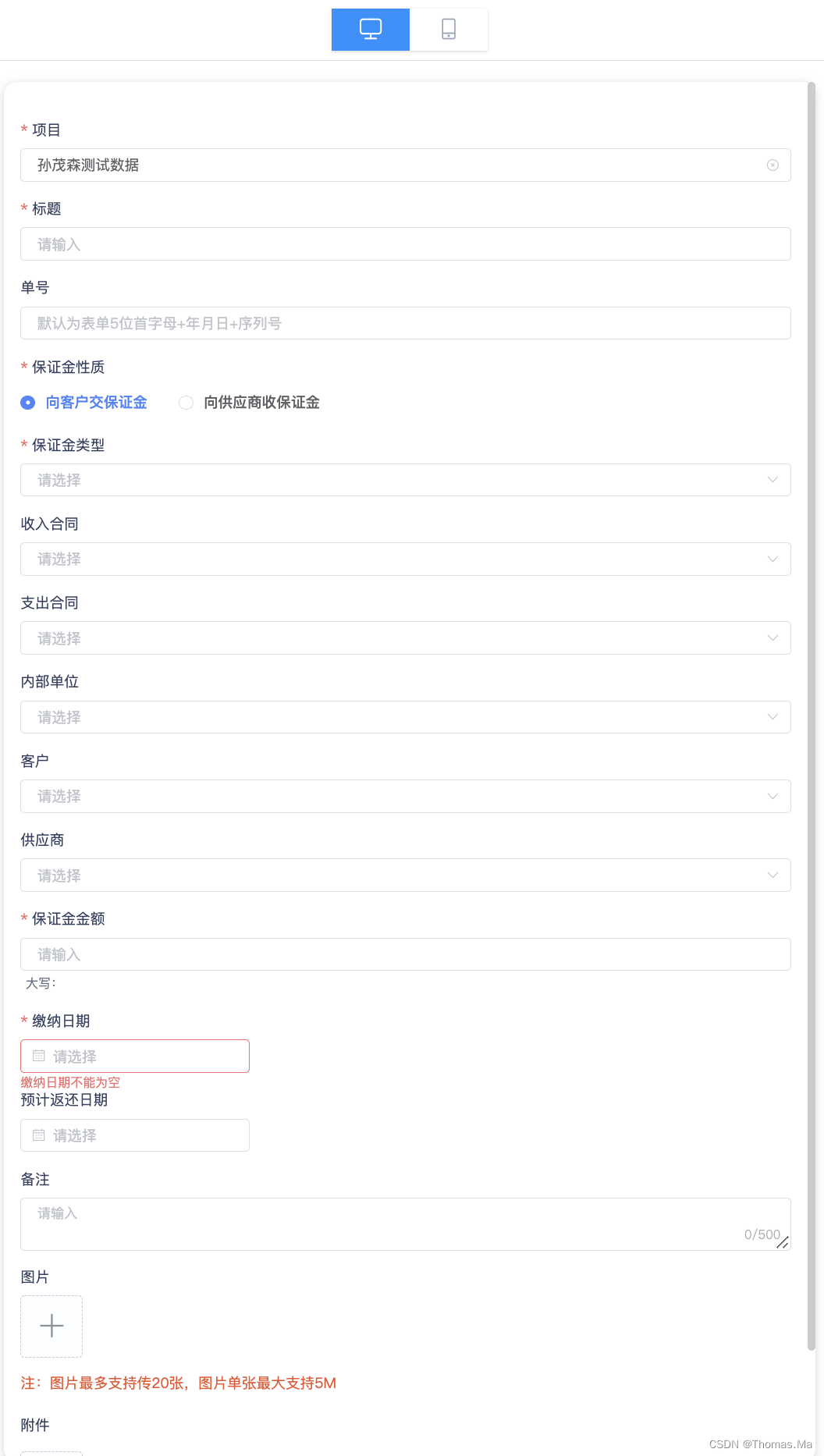Click the 大写： label under amount
The image size is (824, 1456).
pos(41,983)
